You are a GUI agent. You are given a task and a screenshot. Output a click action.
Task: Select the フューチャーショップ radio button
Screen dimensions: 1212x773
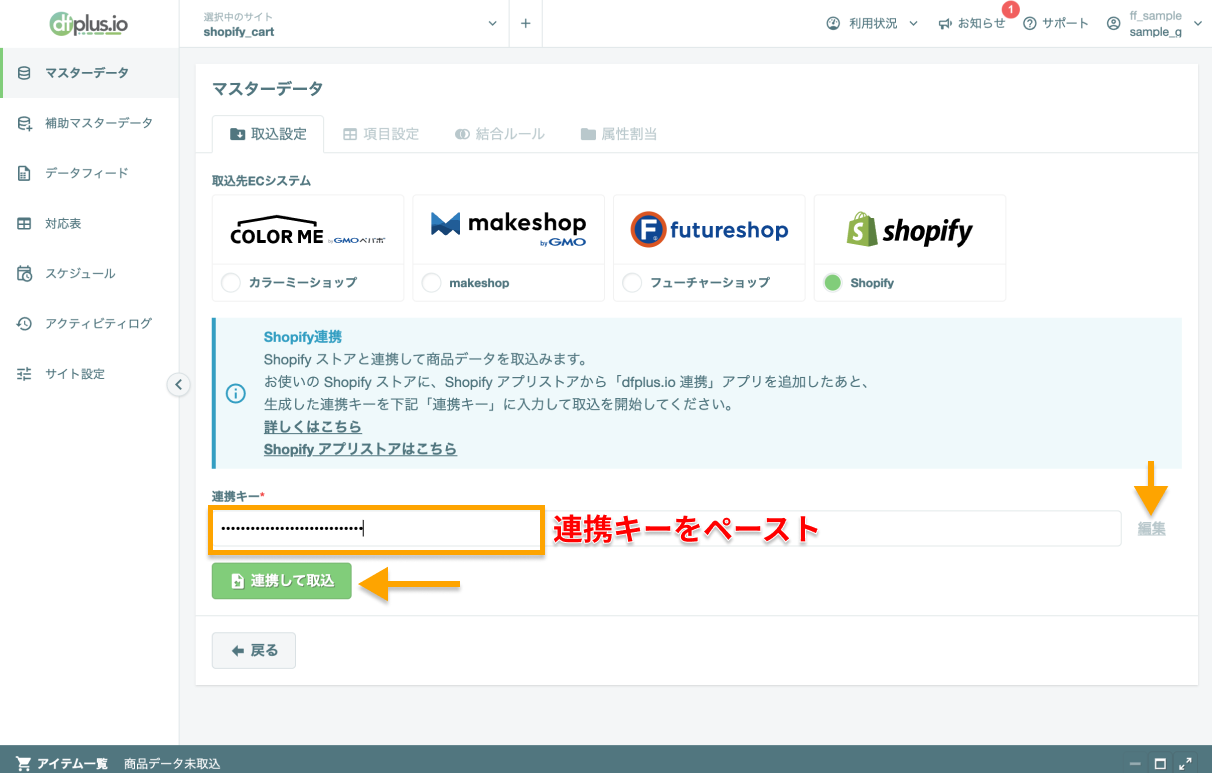tap(632, 283)
